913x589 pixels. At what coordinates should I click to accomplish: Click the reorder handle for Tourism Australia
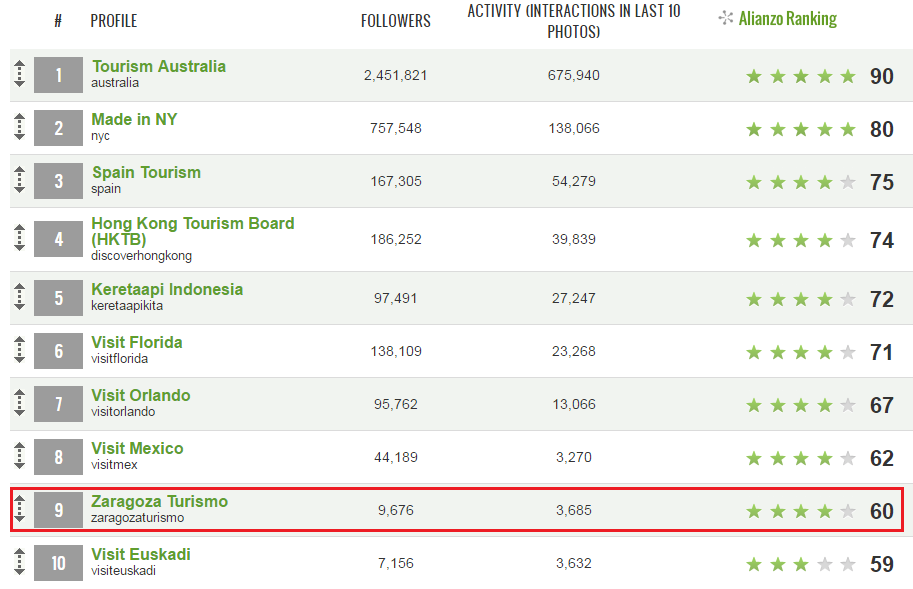(19, 74)
